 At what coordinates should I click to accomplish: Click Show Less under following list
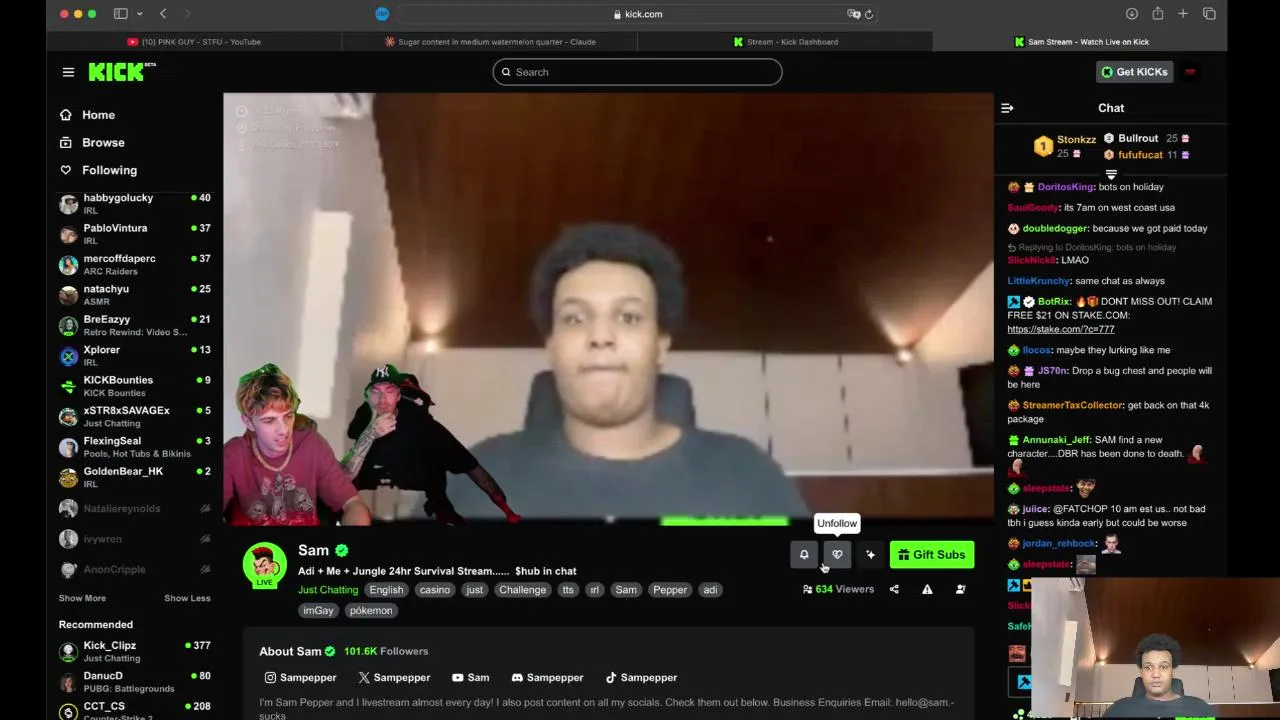[x=187, y=598]
